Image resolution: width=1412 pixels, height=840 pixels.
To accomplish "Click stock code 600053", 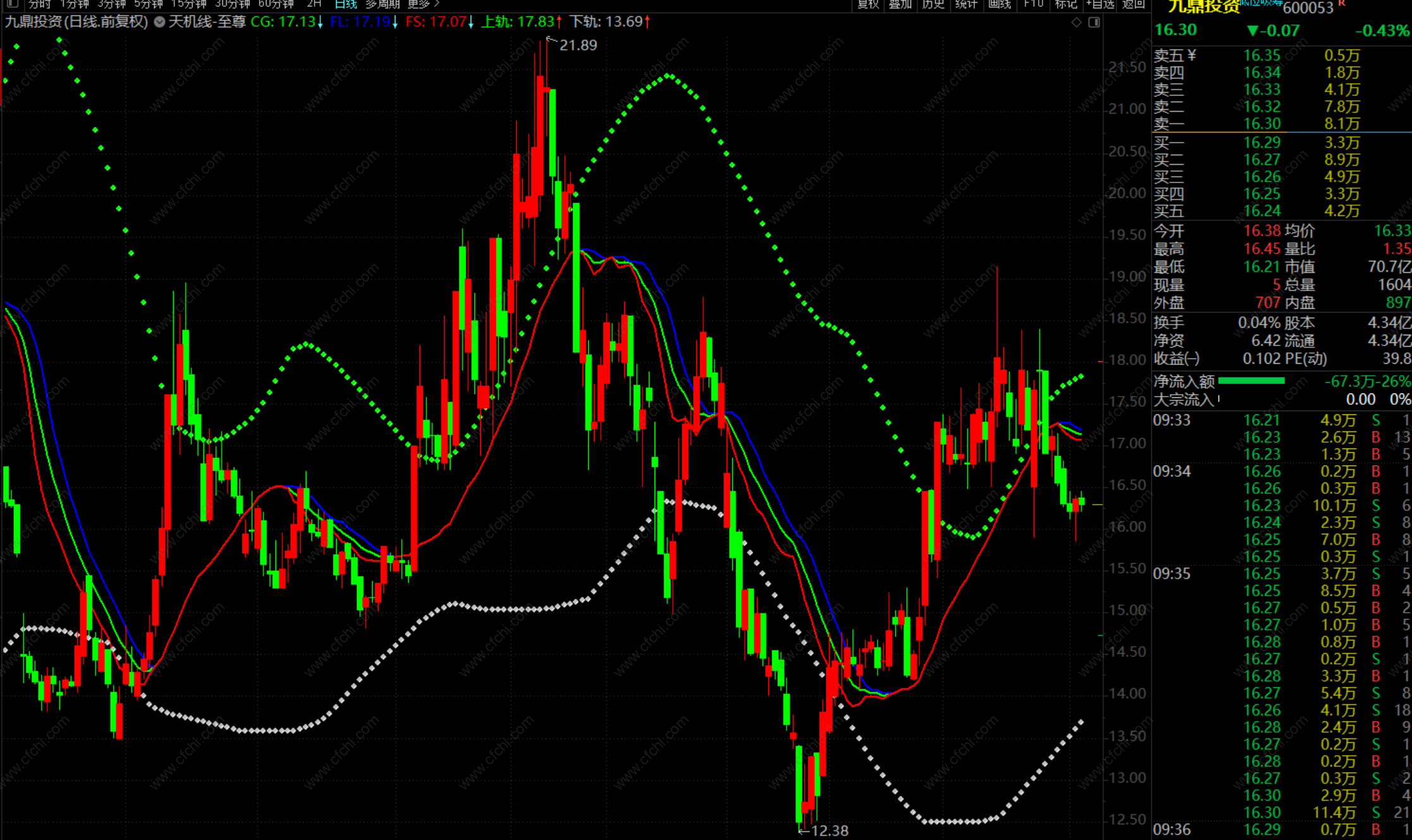I will click(1308, 8).
